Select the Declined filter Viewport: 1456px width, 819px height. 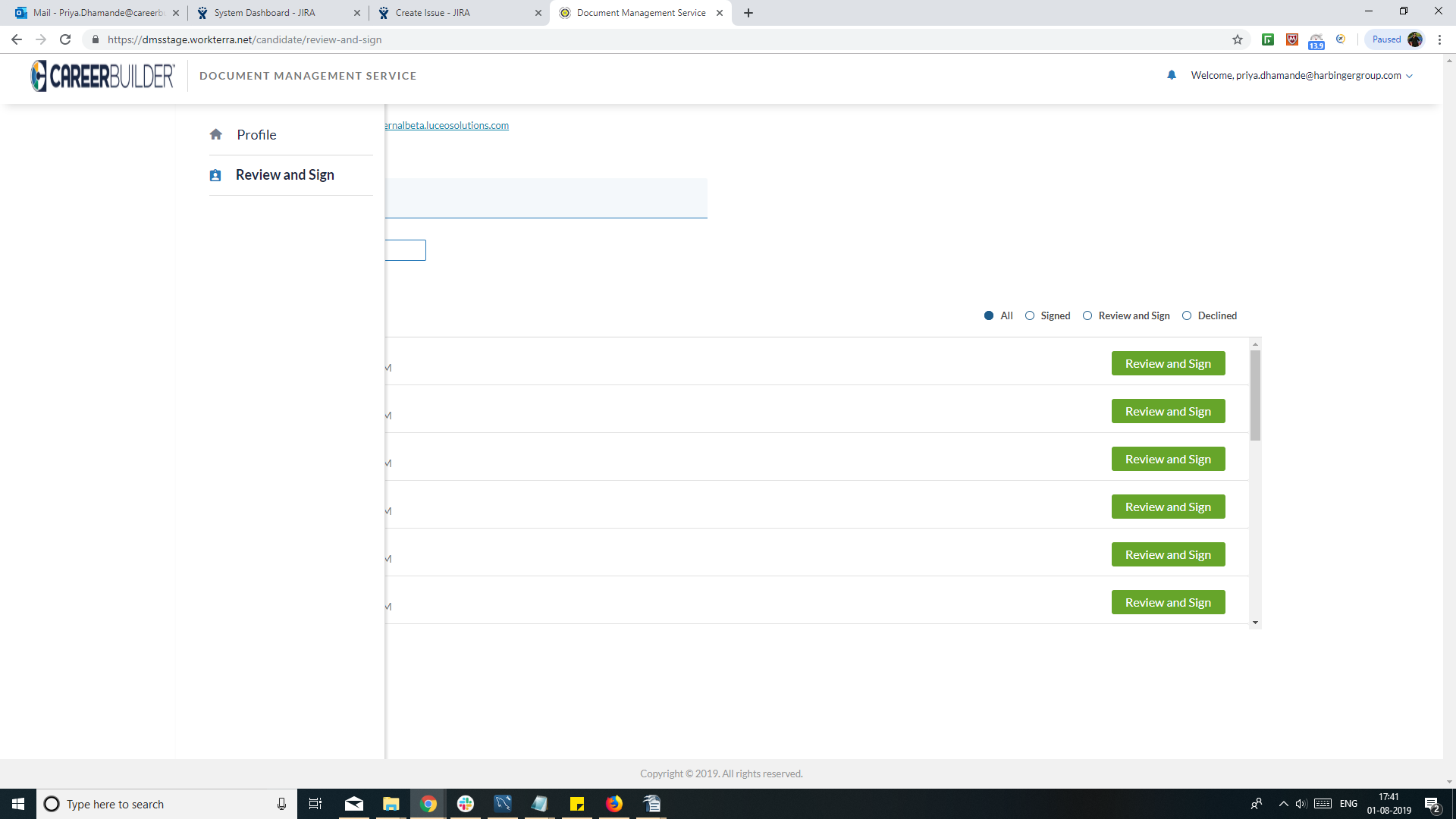click(1188, 315)
